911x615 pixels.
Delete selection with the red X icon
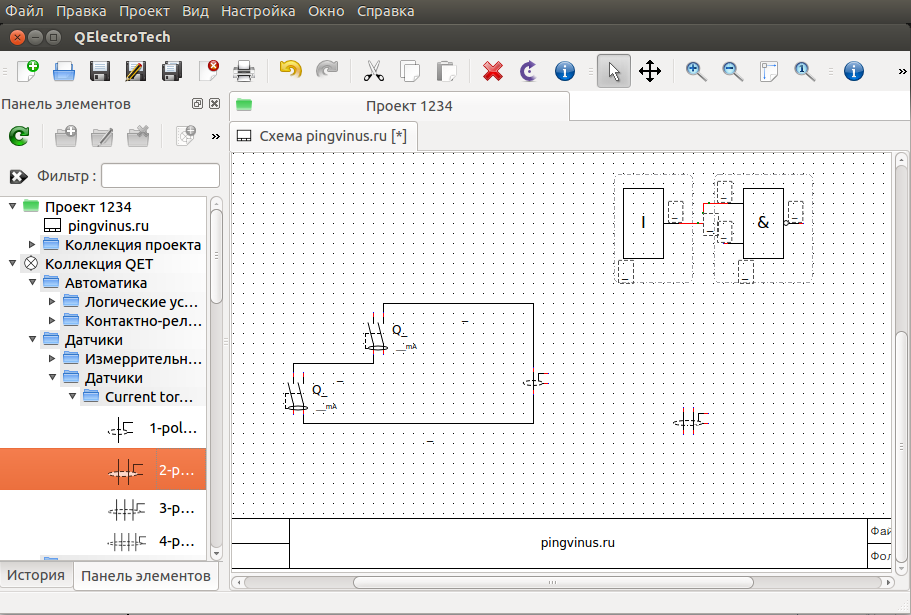tap(492, 71)
